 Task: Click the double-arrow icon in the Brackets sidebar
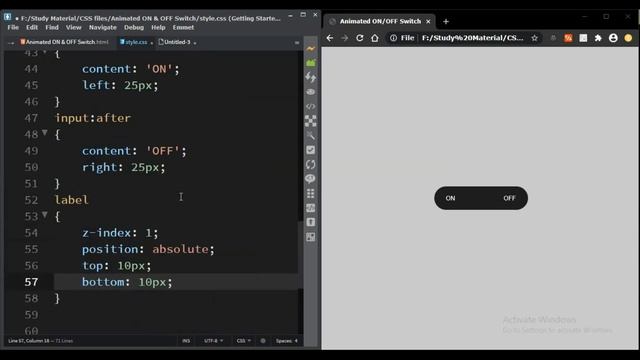point(311,78)
